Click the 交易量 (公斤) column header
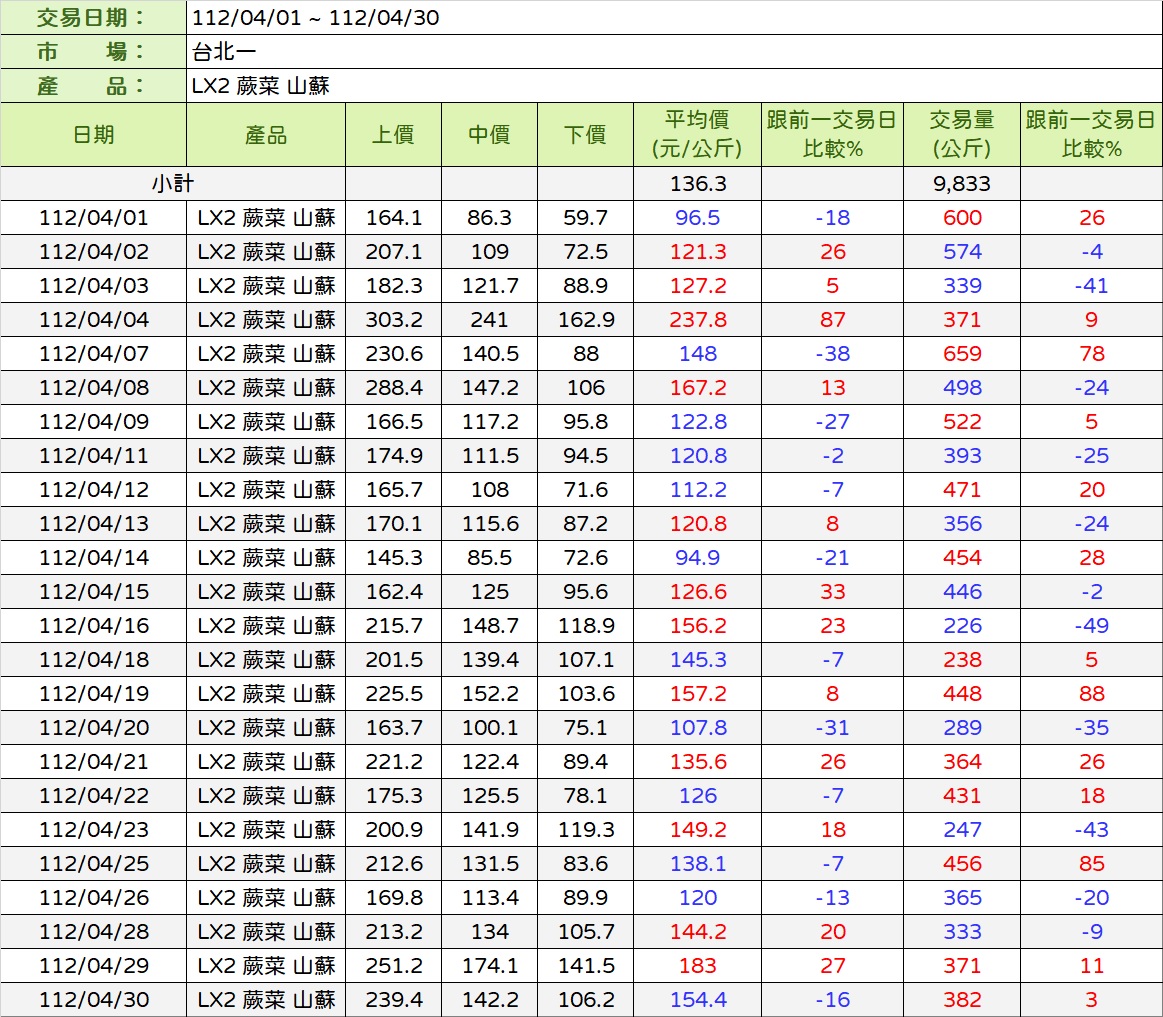The width and height of the screenshot is (1163, 1017). [961, 135]
